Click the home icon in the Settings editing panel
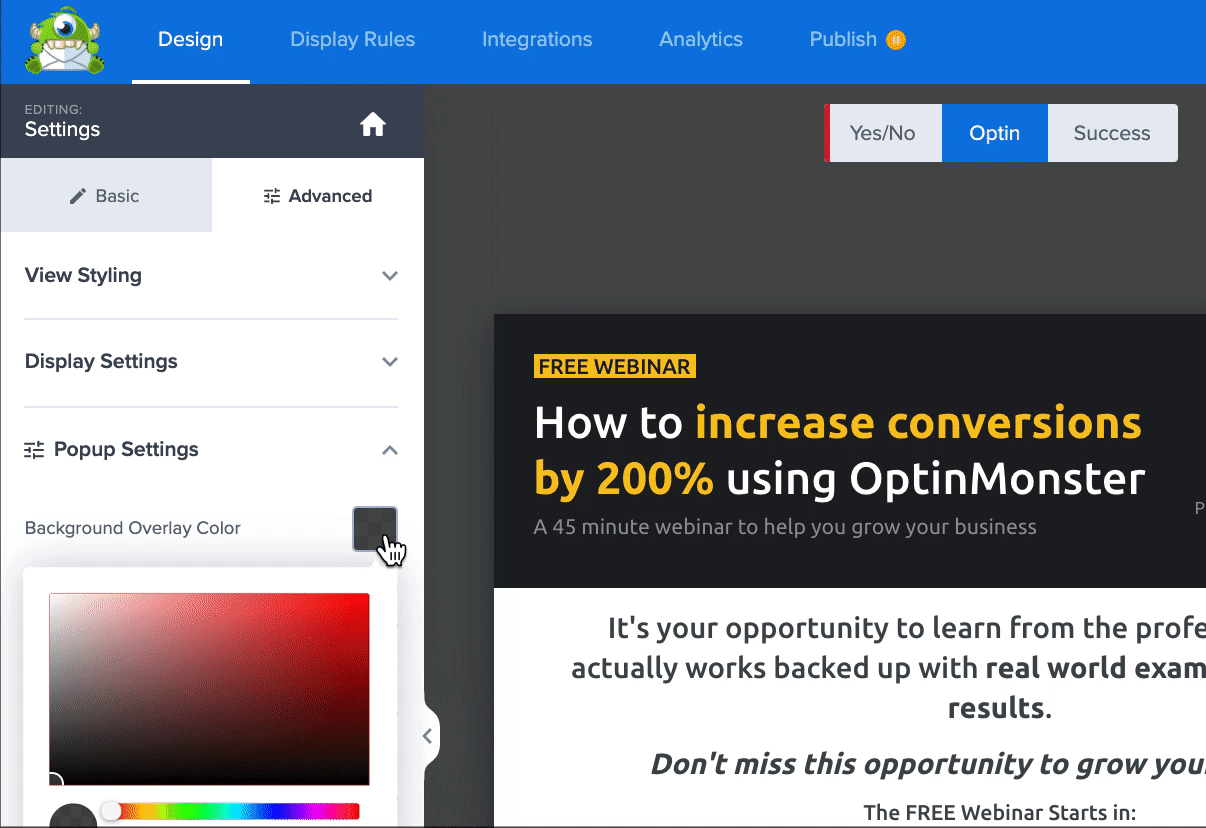Image resolution: width=1206 pixels, height=828 pixels. 373,124
